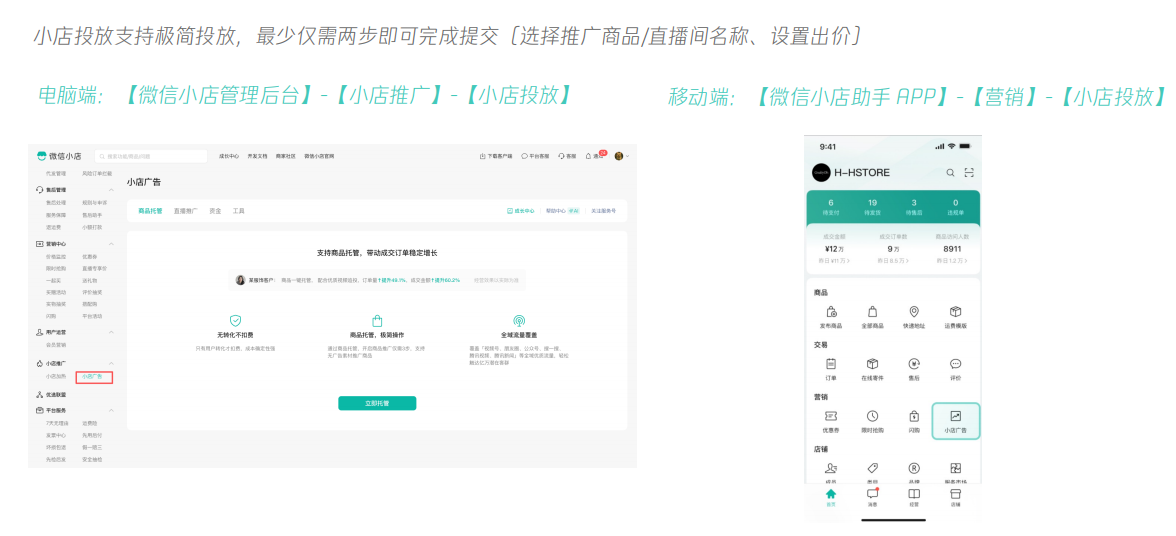Open 全部商品 icon in mobile app
The width and height of the screenshot is (1176, 536).
click(x=872, y=312)
